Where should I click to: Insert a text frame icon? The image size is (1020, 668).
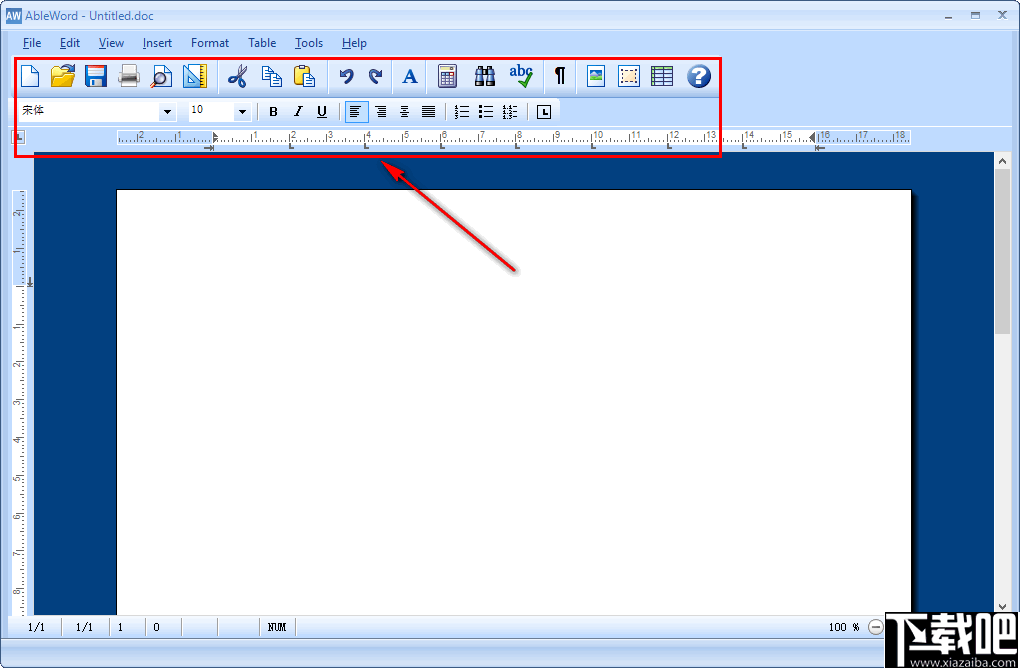coord(628,76)
